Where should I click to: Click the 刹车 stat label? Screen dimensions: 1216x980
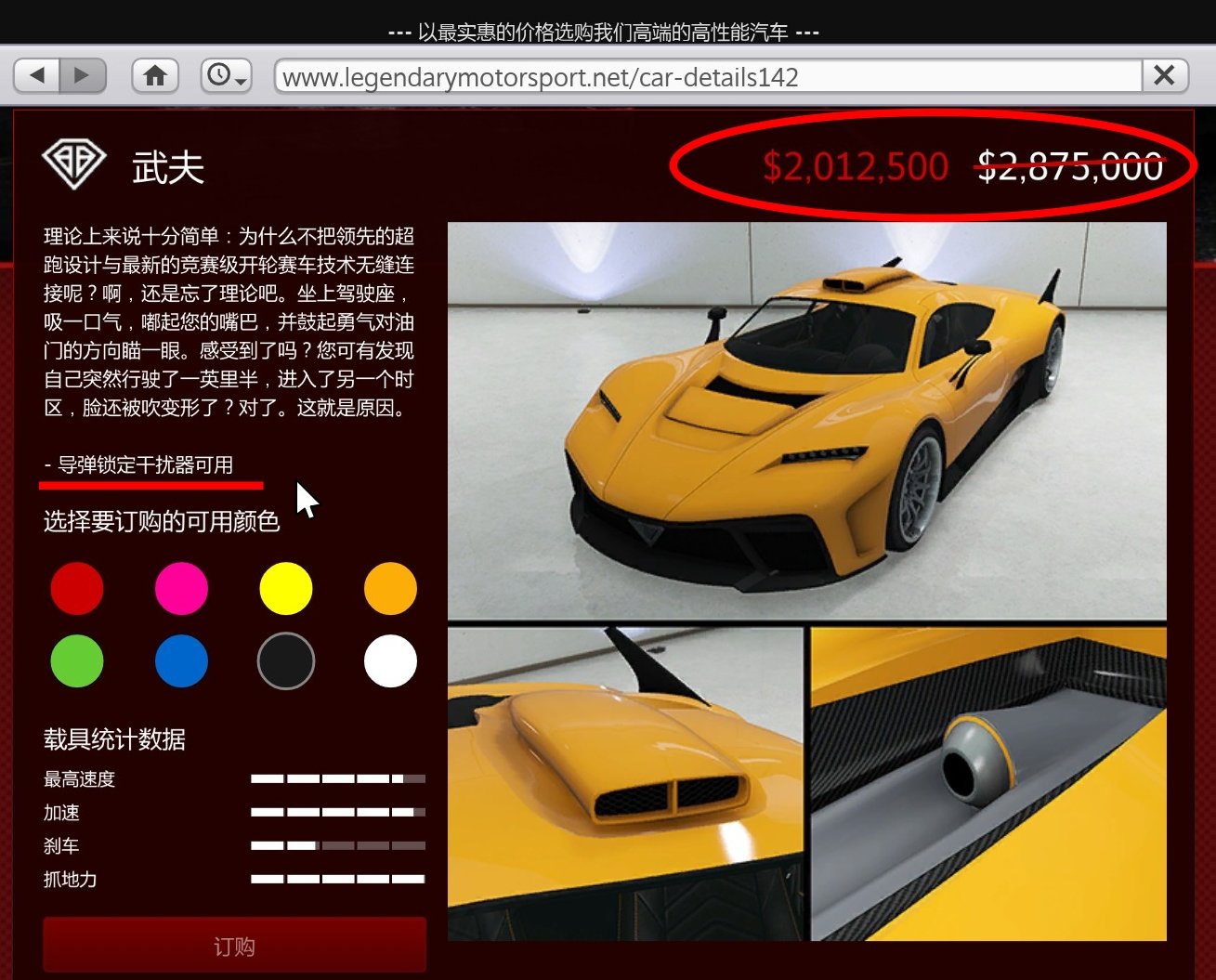tap(61, 846)
